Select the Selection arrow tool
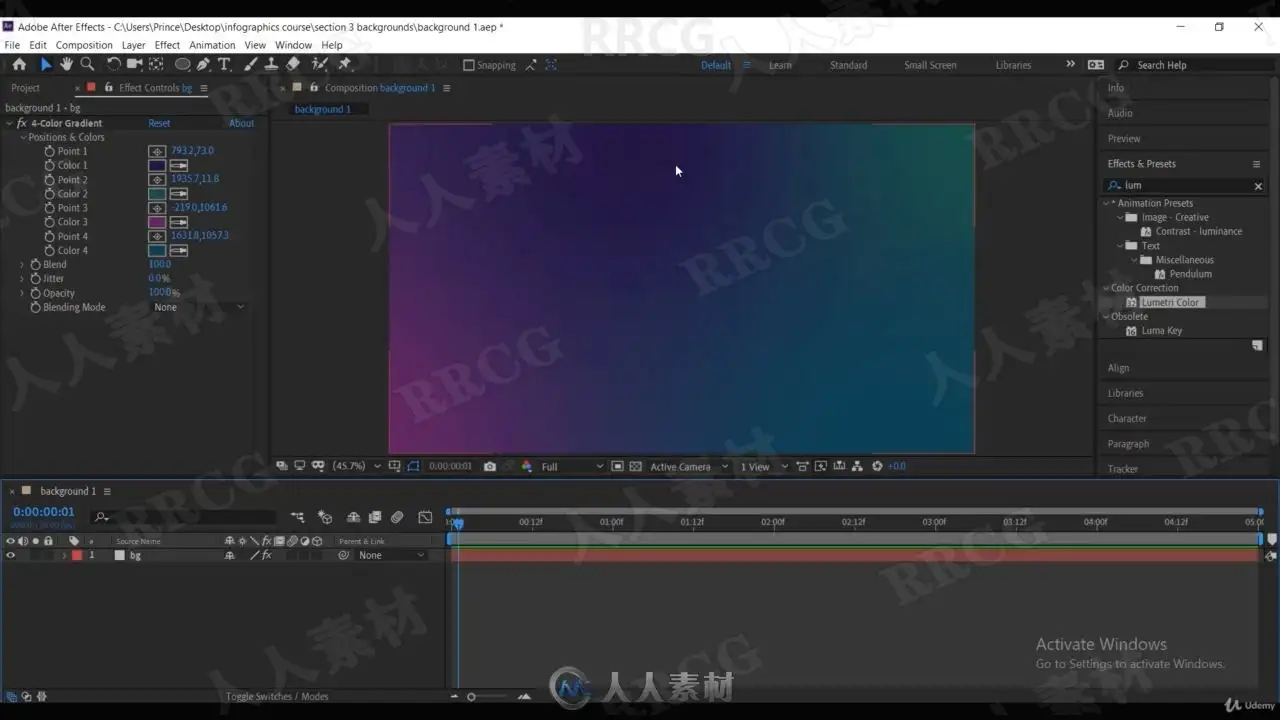1280x720 pixels. [45, 64]
